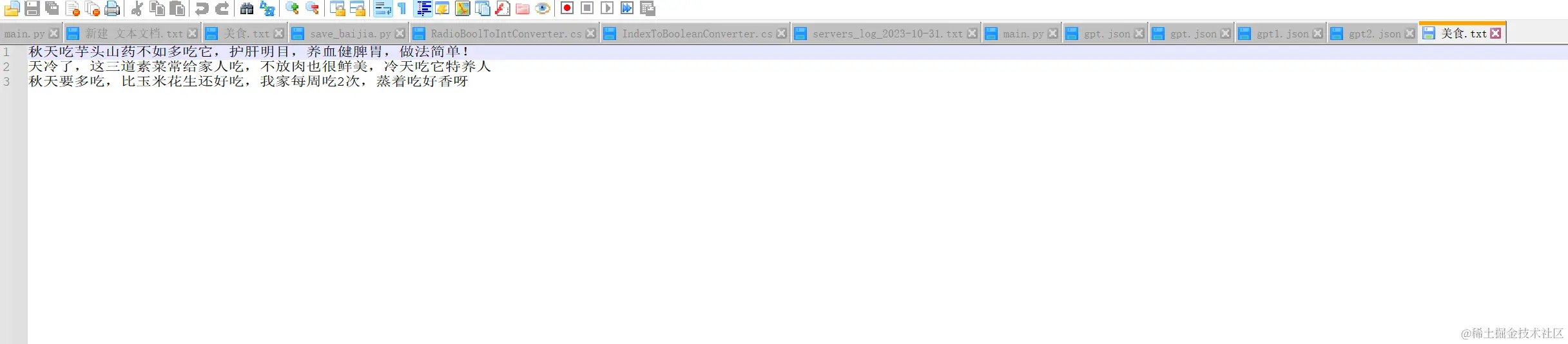Open the RadioBoolToIntConverter.cs tab

tap(506, 33)
